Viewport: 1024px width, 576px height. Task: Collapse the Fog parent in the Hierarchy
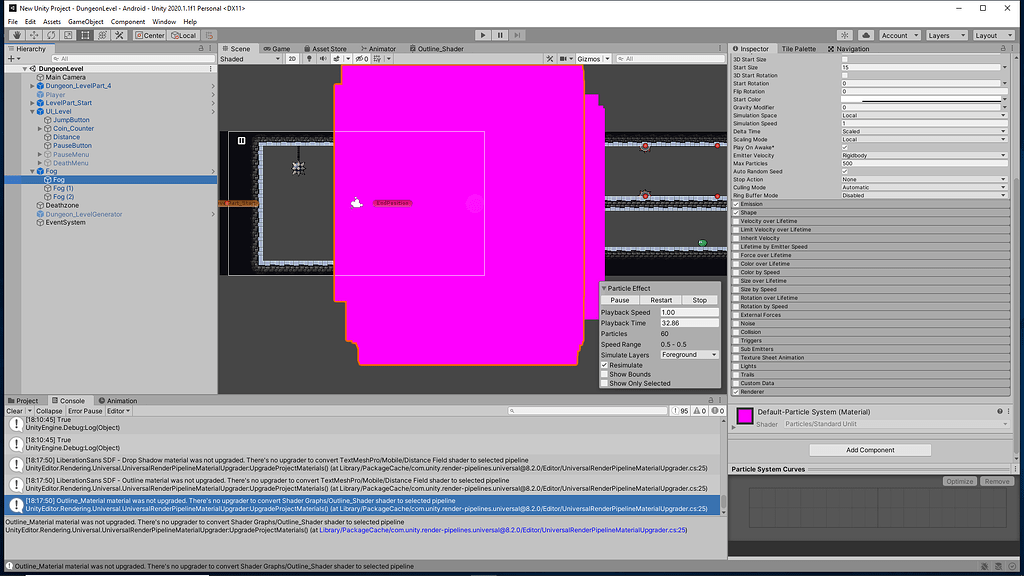click(33, 171)
